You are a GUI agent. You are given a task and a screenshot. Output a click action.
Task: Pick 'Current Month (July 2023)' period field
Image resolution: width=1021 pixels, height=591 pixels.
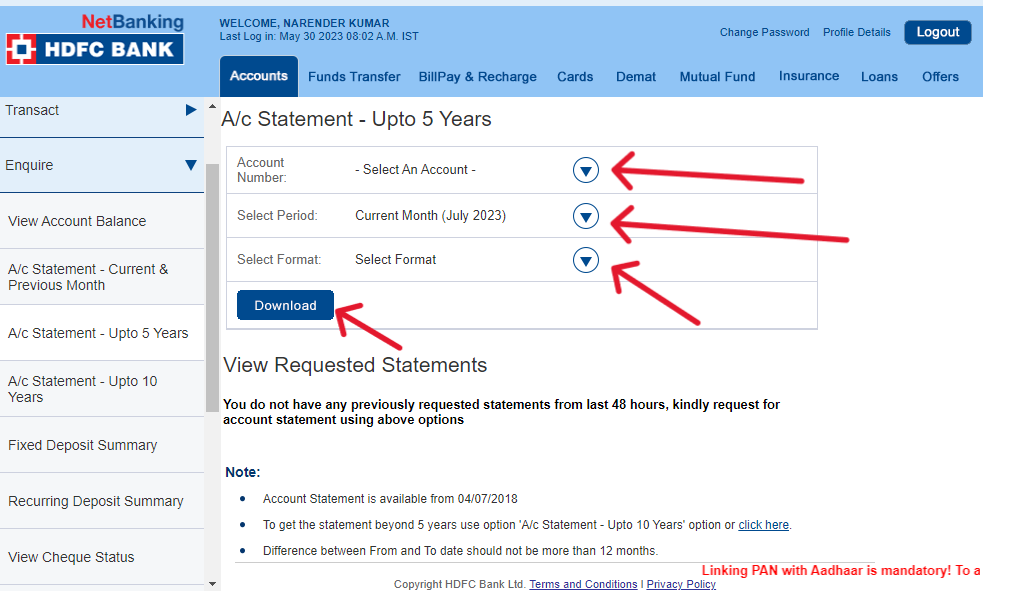coord(430,215)
